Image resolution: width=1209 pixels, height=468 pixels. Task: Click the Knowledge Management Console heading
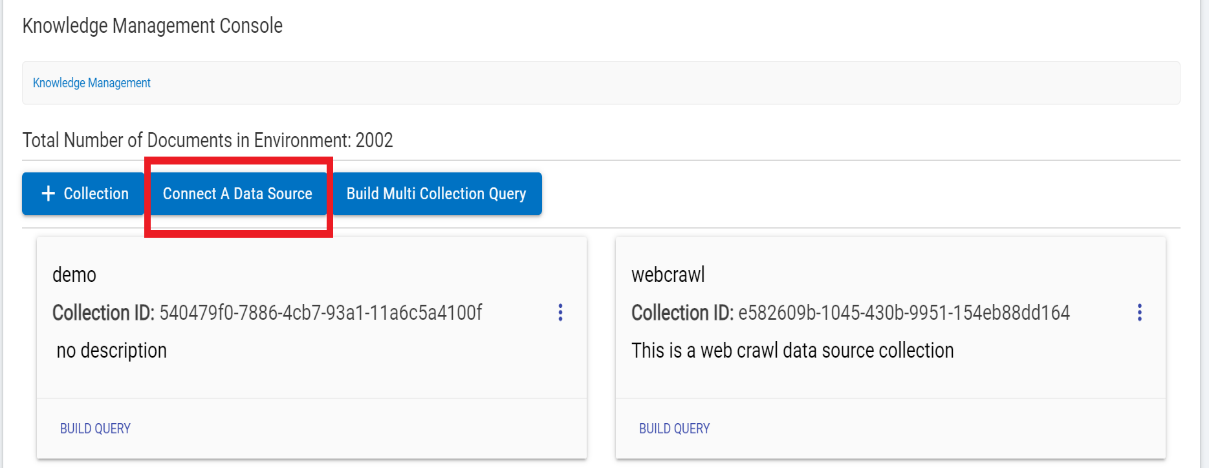coord(152,26)
